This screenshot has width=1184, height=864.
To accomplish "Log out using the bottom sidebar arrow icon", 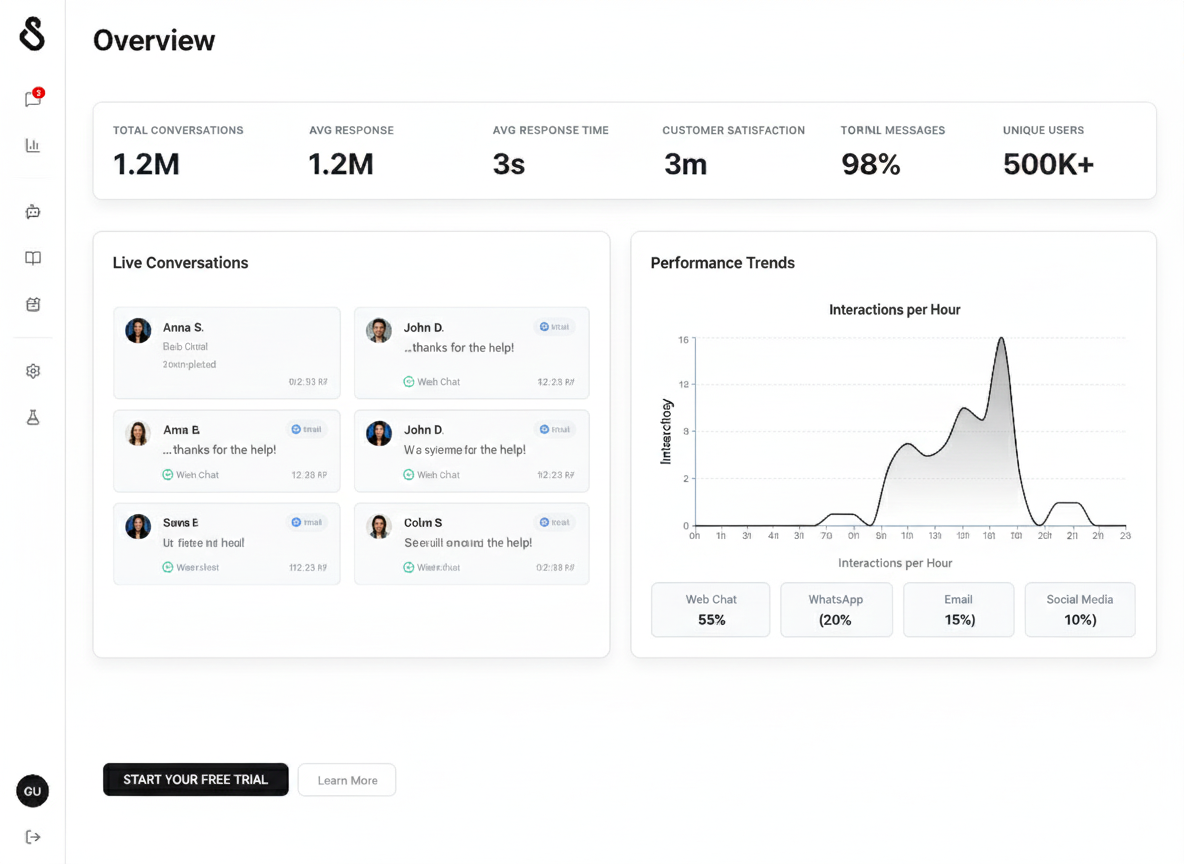I will tap(32, 837).
